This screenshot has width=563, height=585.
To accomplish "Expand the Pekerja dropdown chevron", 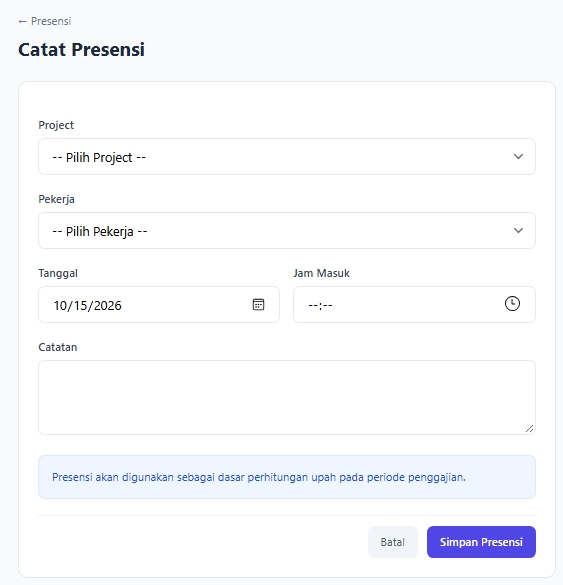I will pos(518,230).
